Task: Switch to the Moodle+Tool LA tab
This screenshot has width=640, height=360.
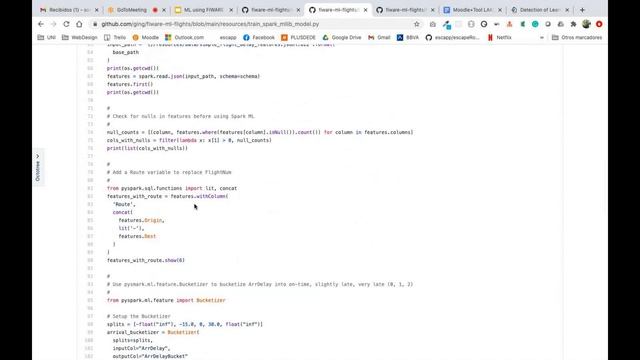Action: point(472,10)
